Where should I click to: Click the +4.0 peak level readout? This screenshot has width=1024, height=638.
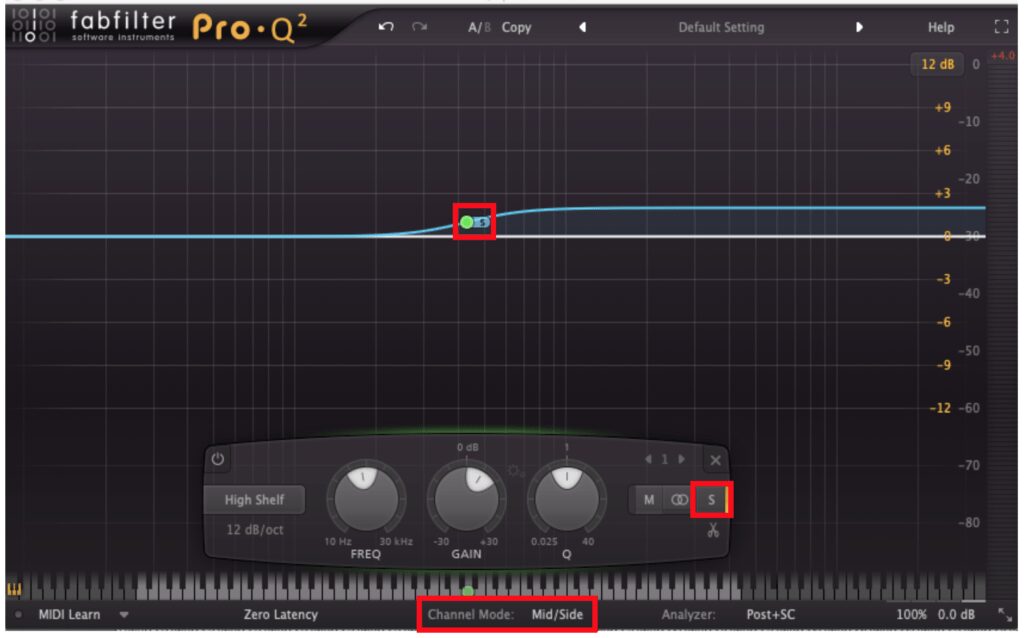[1002, 56]
